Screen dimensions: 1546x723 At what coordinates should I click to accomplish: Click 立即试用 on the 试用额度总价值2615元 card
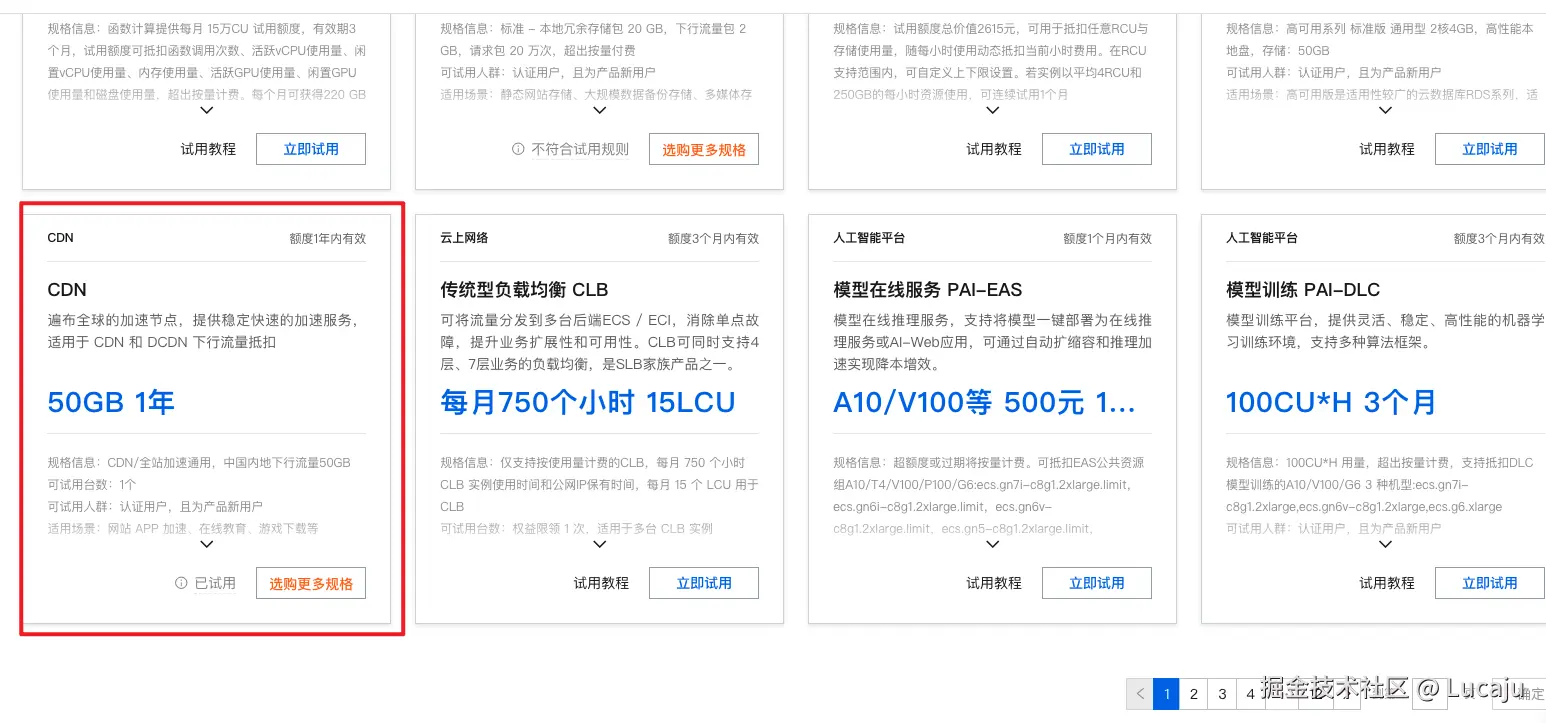1097,149
